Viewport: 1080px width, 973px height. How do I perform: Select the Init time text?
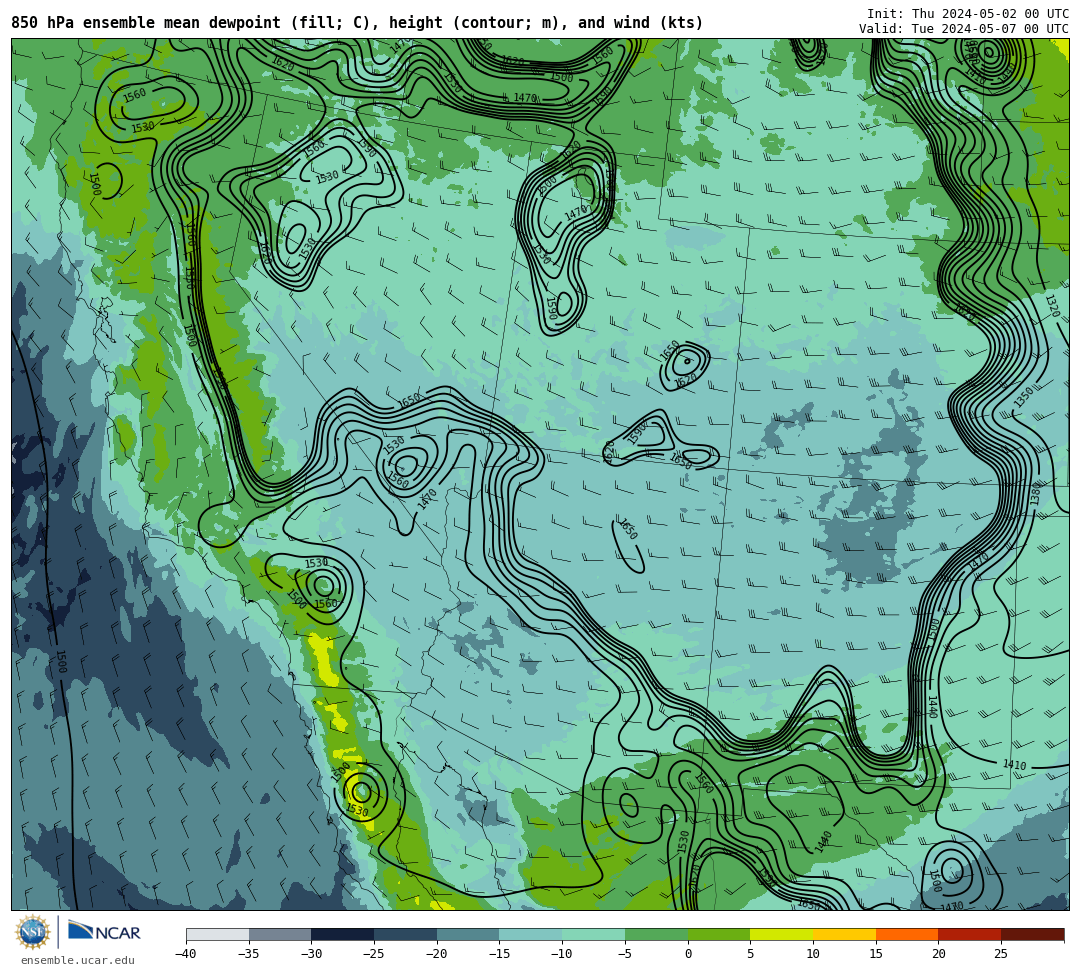click(x=967, y=14)
